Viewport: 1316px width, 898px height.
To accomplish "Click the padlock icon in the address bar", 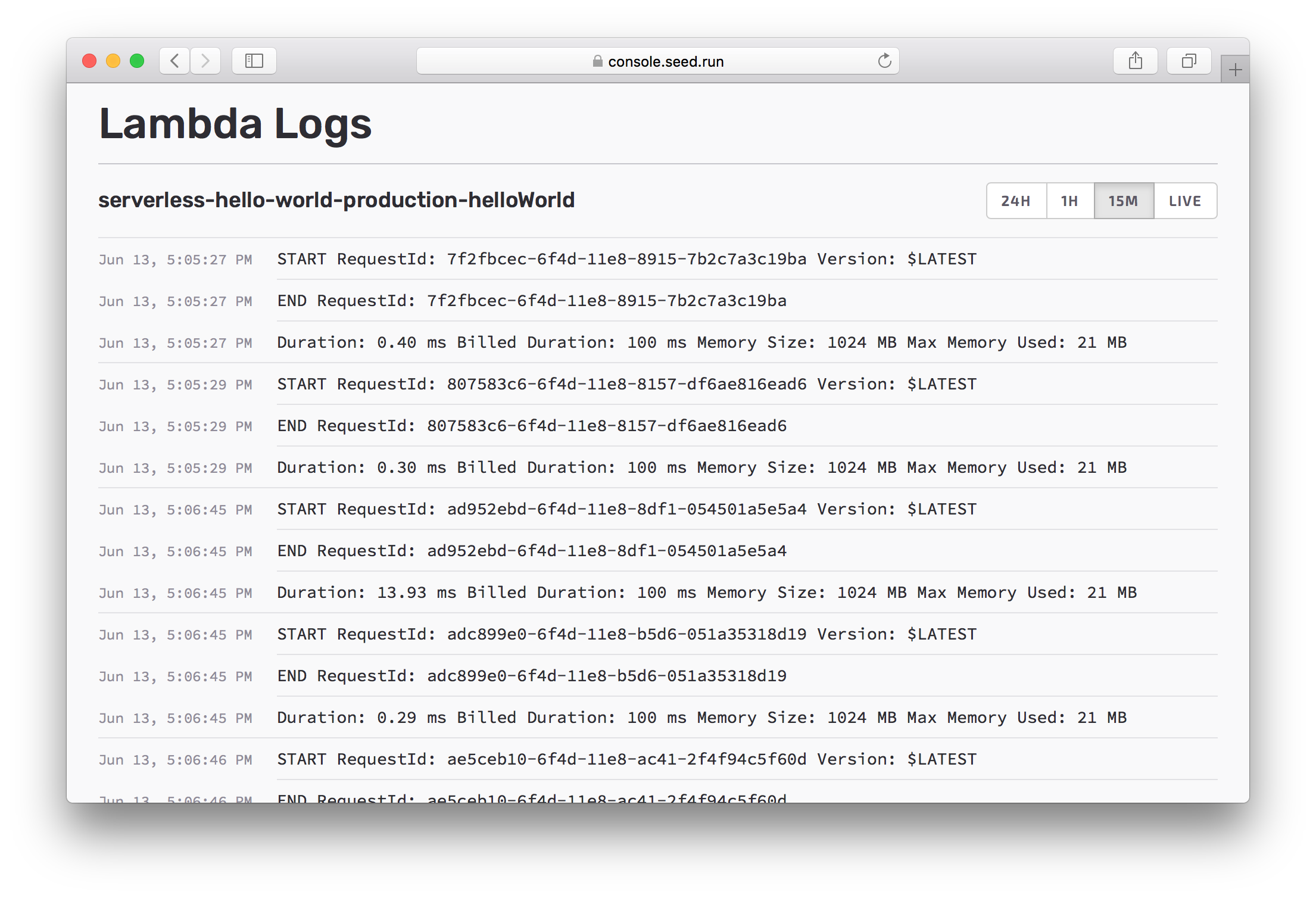I will click(x=597, y=61).
